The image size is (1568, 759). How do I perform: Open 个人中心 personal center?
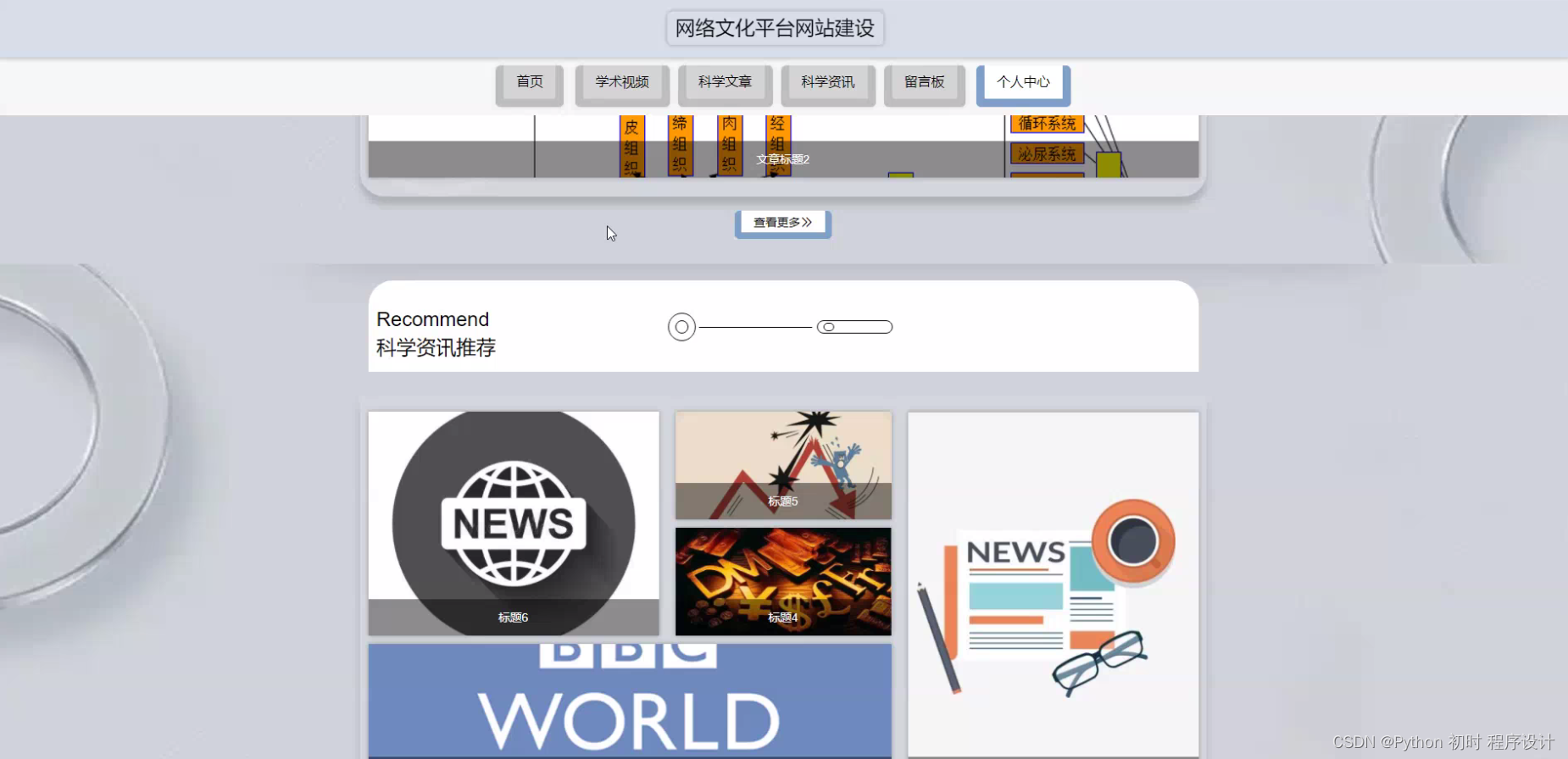click(x=1023, y=85)
